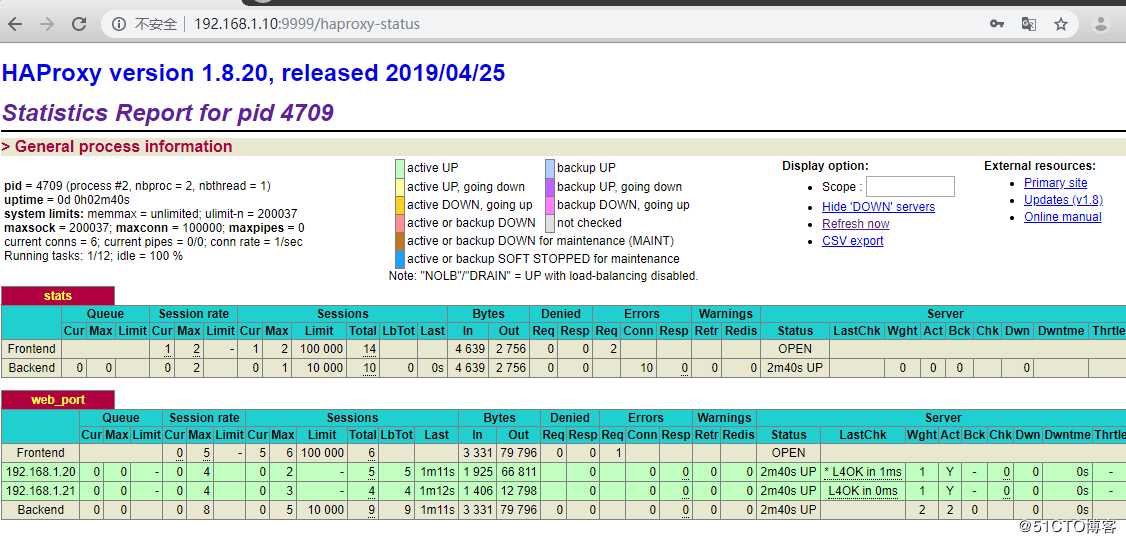Click the translate page icon

1028,24
